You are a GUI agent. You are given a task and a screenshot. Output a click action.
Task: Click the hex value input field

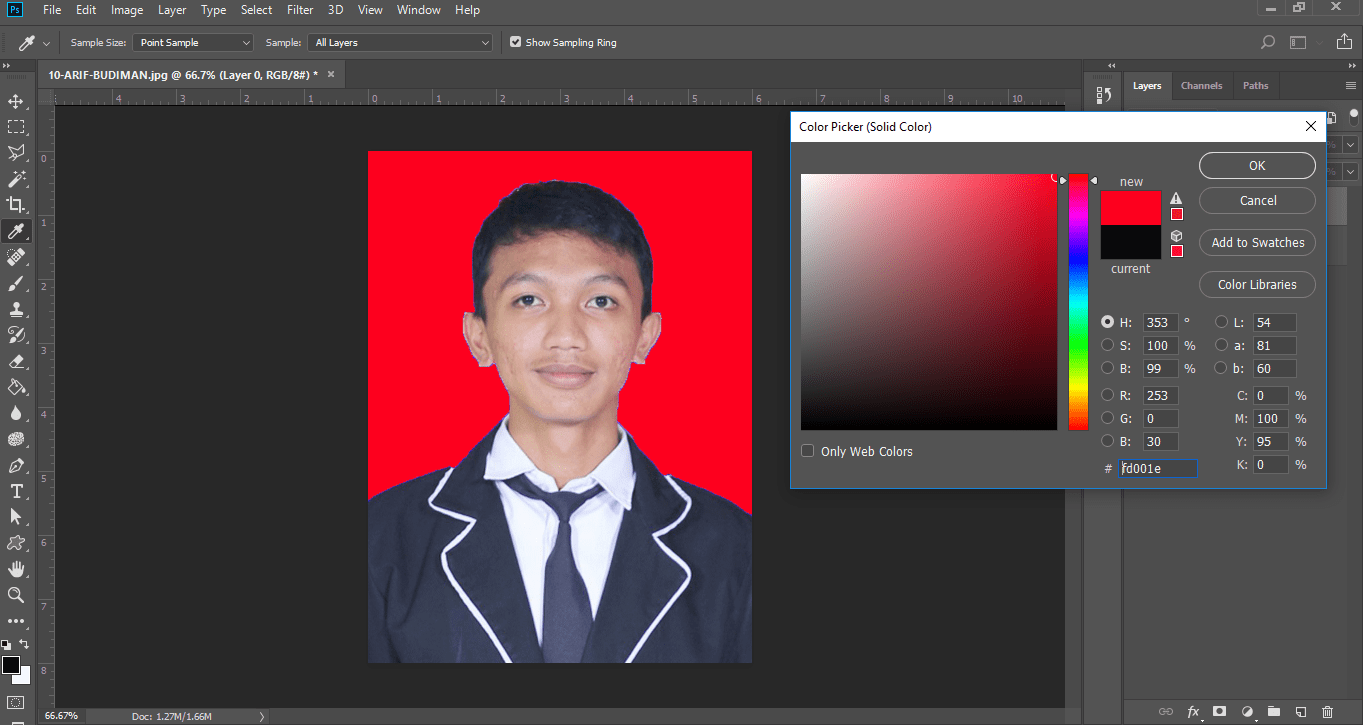[1157, 467]
